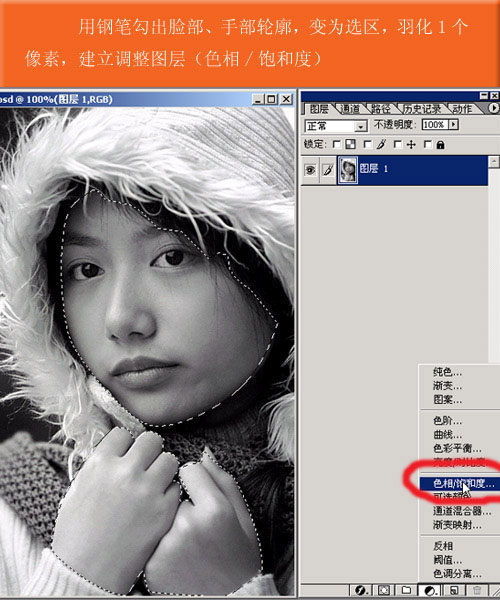Switch to the 通道 tab
The height and width of the screenshot is (600, 500).
350,109
